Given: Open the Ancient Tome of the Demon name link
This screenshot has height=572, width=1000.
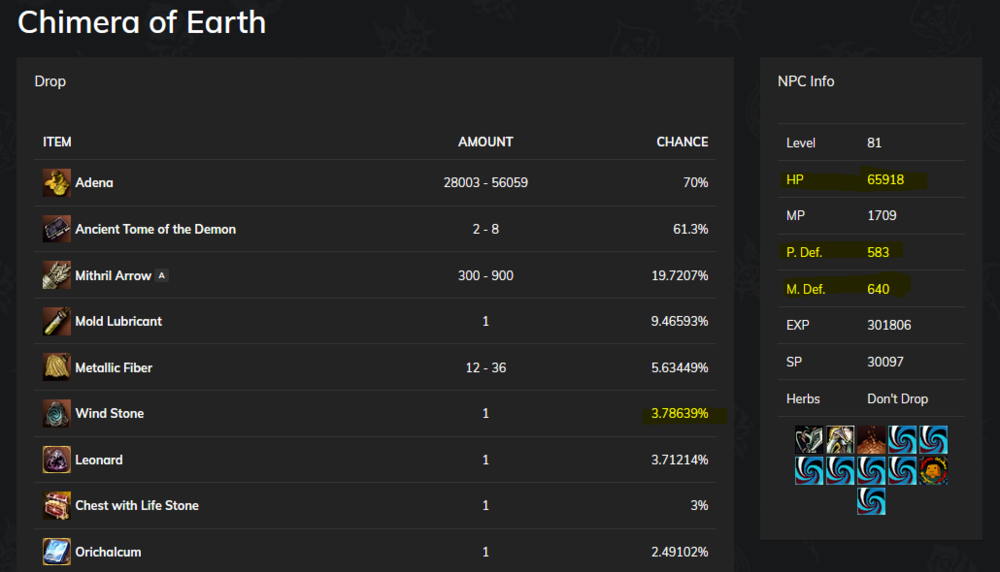Looking at the screenshot, I should (x=155, y=229).
